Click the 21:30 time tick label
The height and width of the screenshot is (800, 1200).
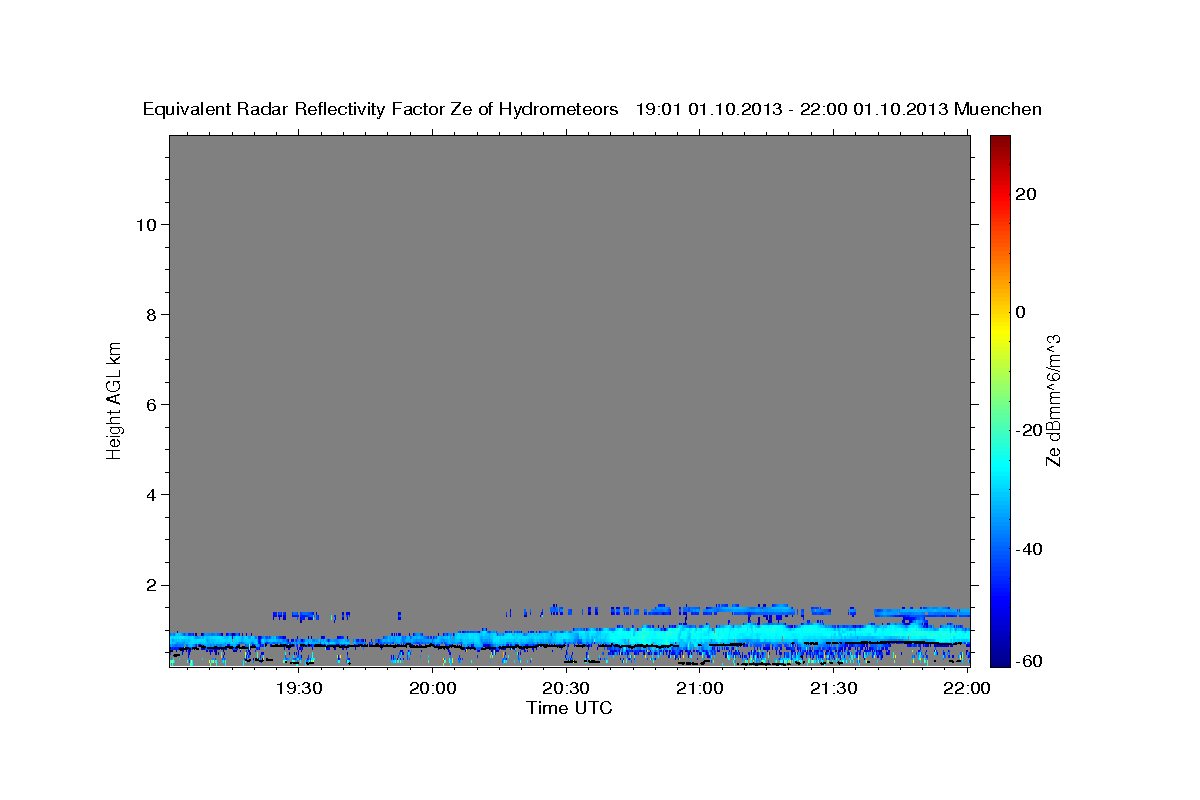(832, 688)
